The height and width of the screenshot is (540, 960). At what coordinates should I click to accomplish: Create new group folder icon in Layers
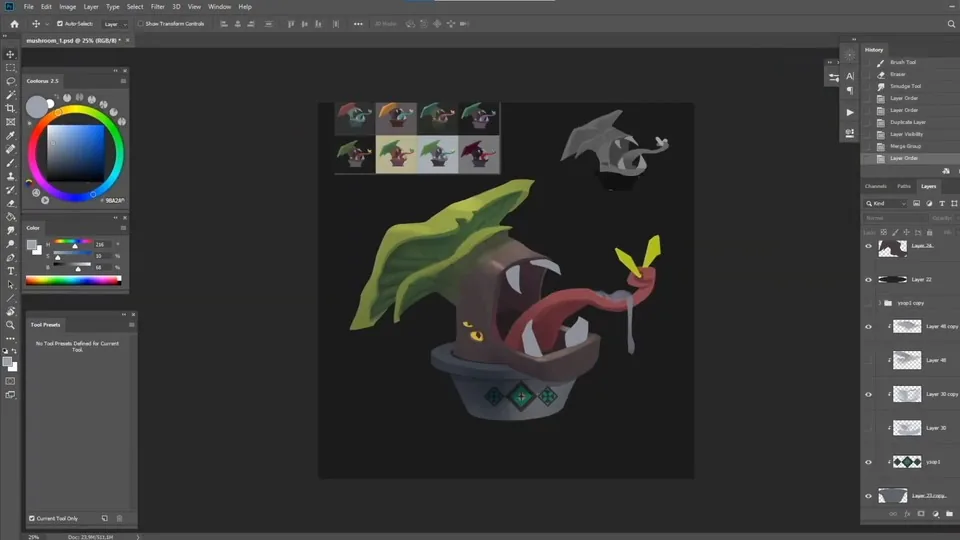point(949,514)
